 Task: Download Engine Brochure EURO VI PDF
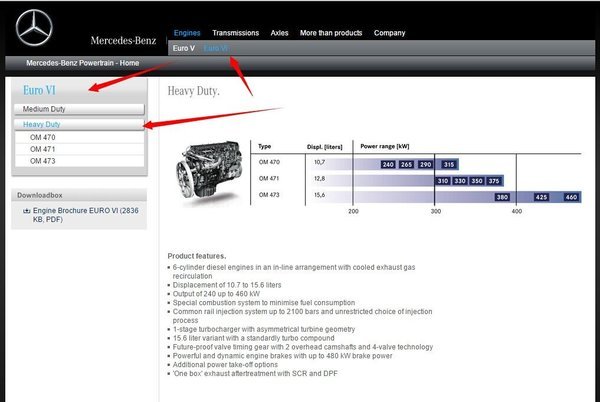pos(85,215)
